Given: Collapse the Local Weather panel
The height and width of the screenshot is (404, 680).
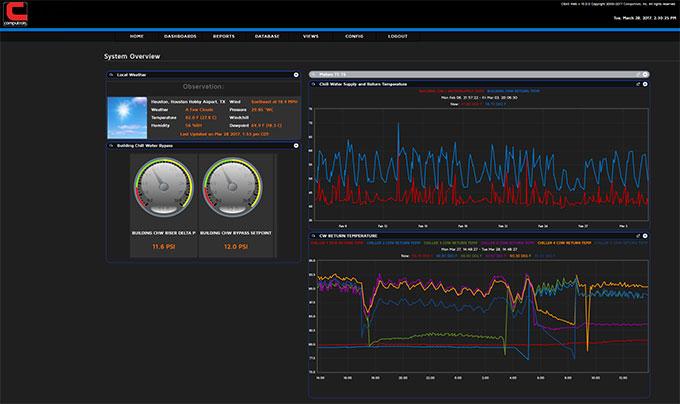Looking at the screenshot, I should [x=296, y=75].
